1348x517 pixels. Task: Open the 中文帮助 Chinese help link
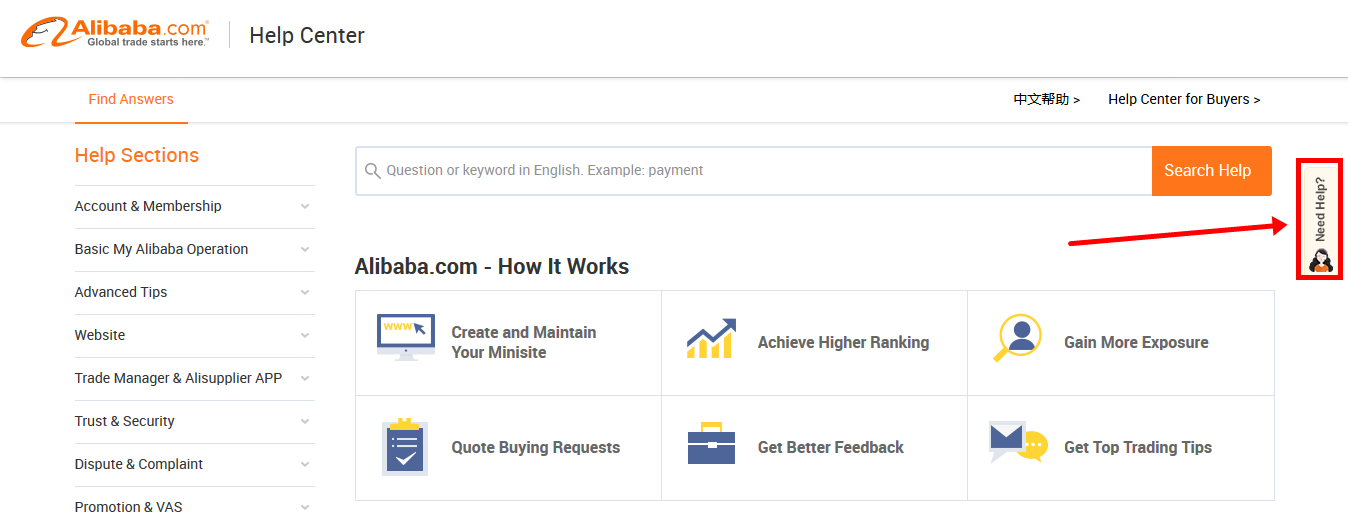point(1046,100)
